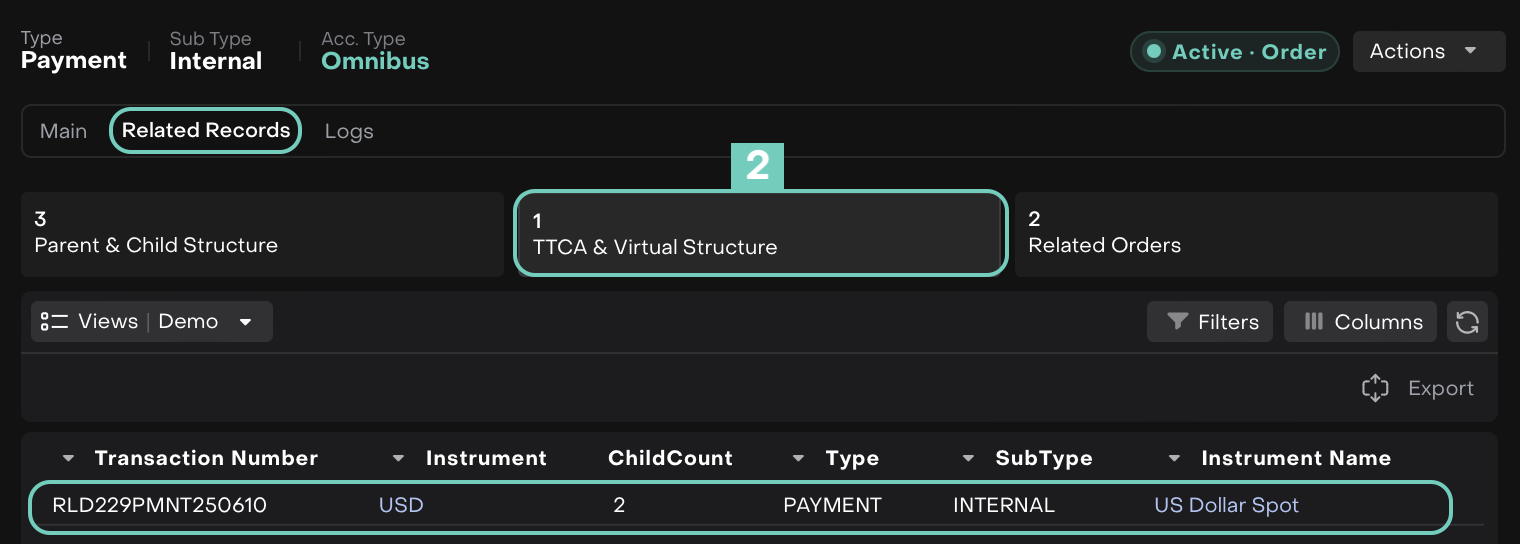The height and width of the screenshot is (544, 1520).
Task: Open the Actions dropdown menu
Action: tap(1428, 52)
